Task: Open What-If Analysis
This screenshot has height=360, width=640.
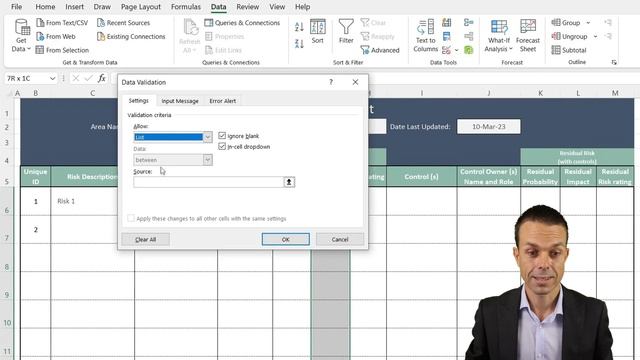Action: click(498, 36)
